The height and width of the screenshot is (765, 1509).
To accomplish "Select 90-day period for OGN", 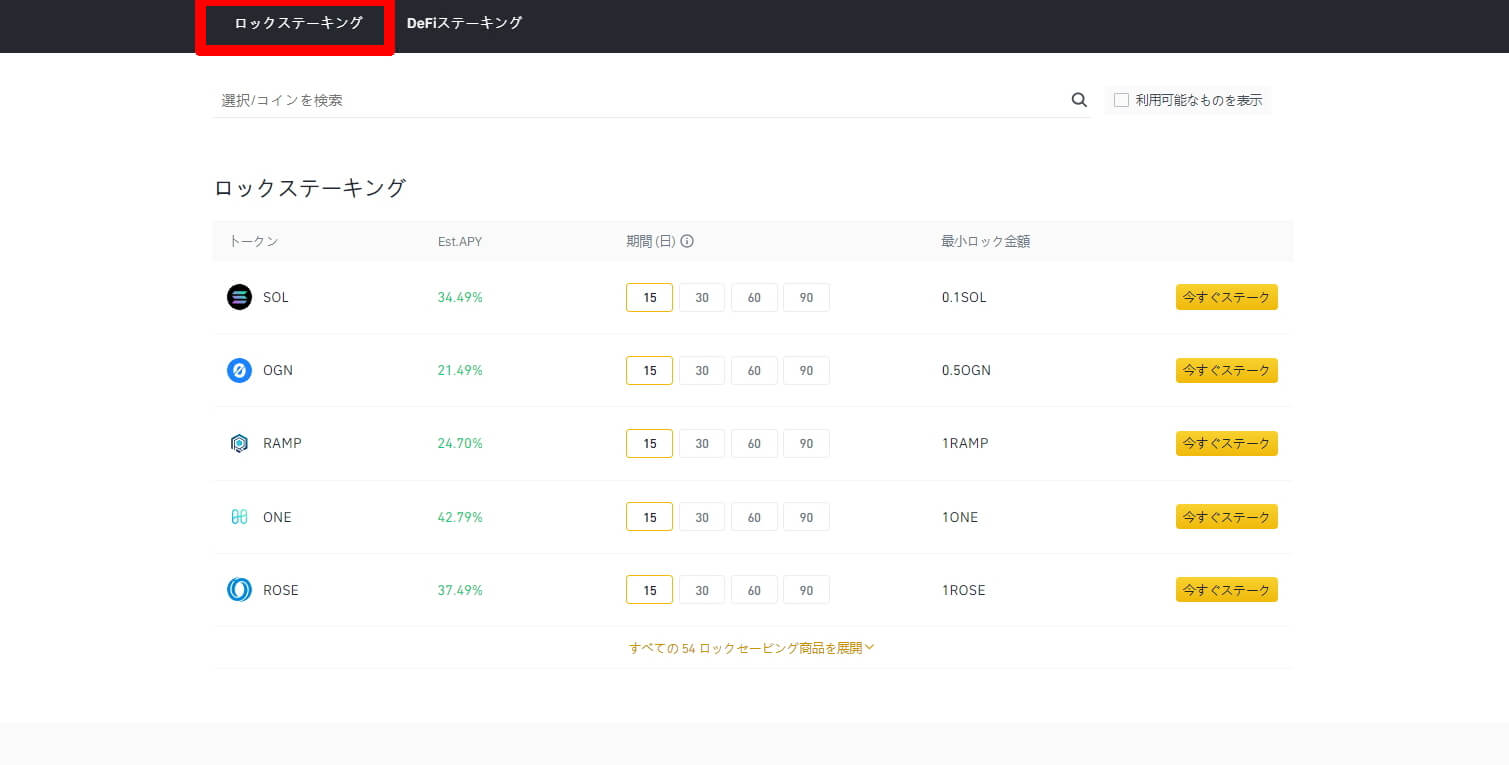I will 806,371.
